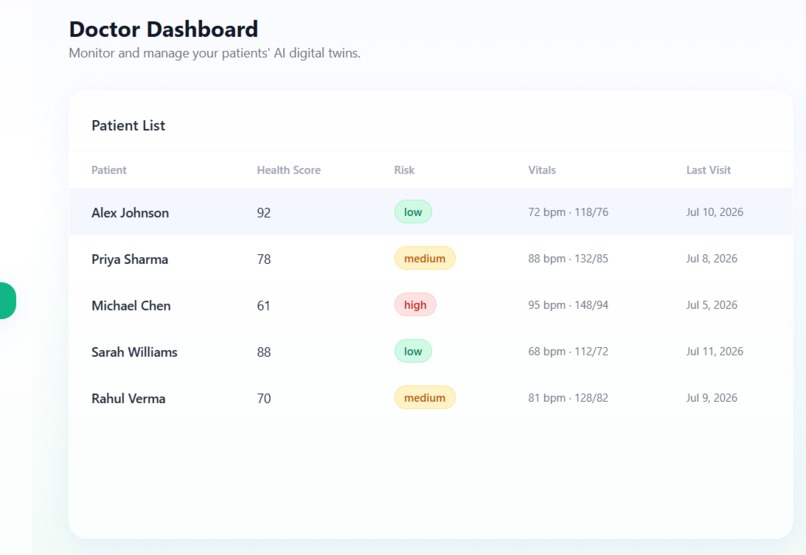The image size is (806, 555).
Task: Click health score 88
Action: (264, 352)
